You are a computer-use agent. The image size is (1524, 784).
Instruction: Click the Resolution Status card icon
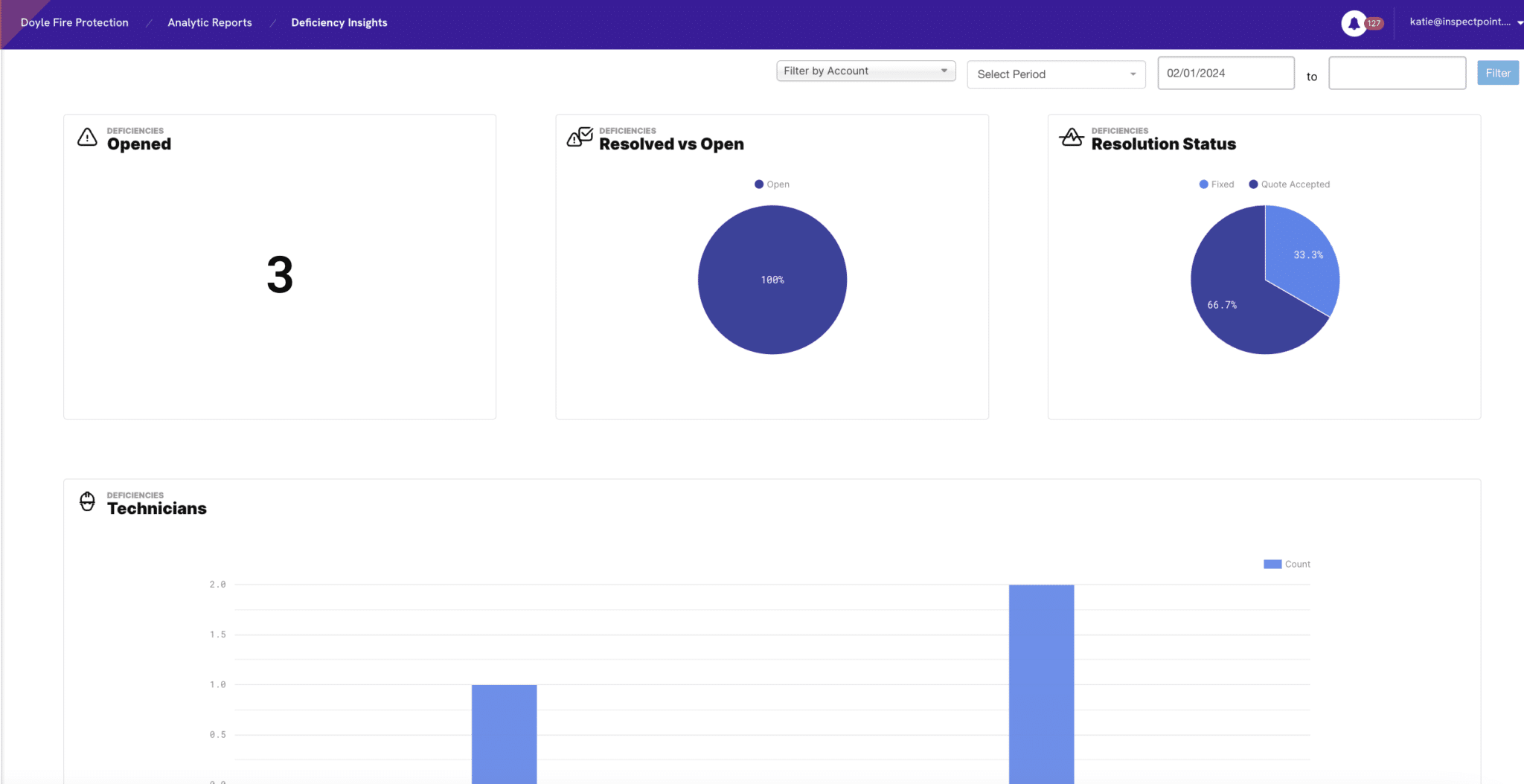pyautogui.click(x=1072, y=138)
